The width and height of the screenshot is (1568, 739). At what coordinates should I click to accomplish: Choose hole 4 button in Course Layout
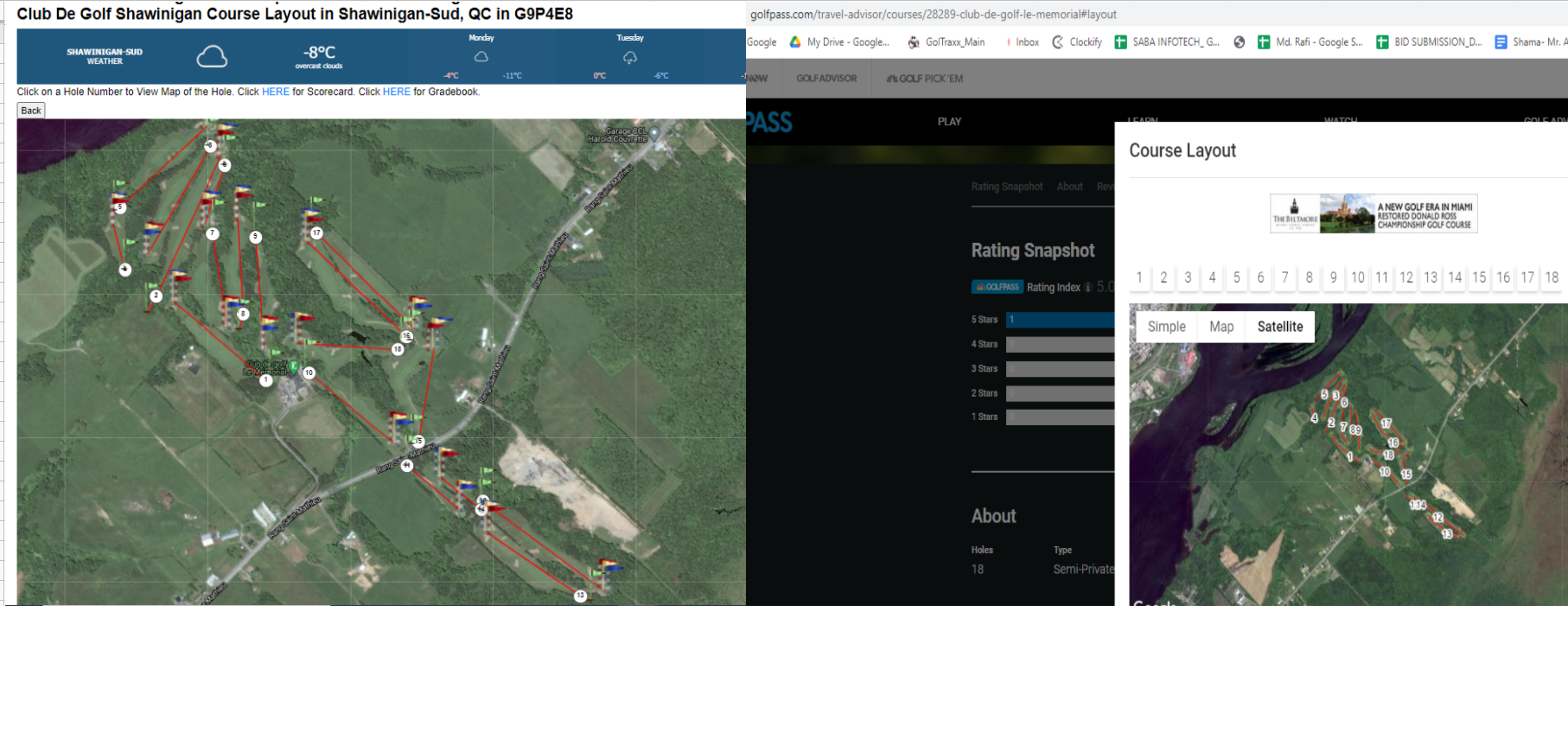1212,277
